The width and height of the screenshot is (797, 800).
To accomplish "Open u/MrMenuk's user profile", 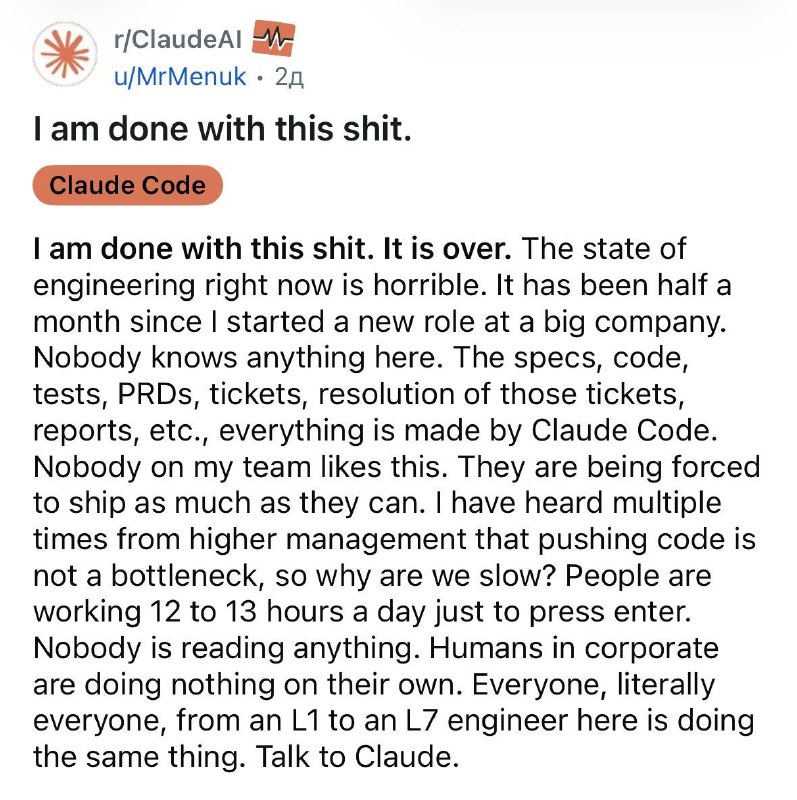I will (x=180, y=77).
